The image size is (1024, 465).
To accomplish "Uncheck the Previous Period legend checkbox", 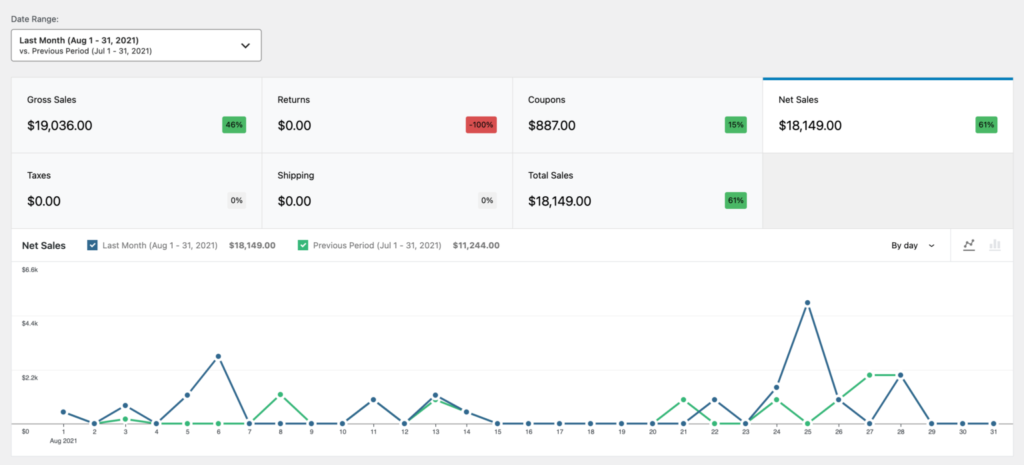I will pyautogui.click(x=304, y=245).
